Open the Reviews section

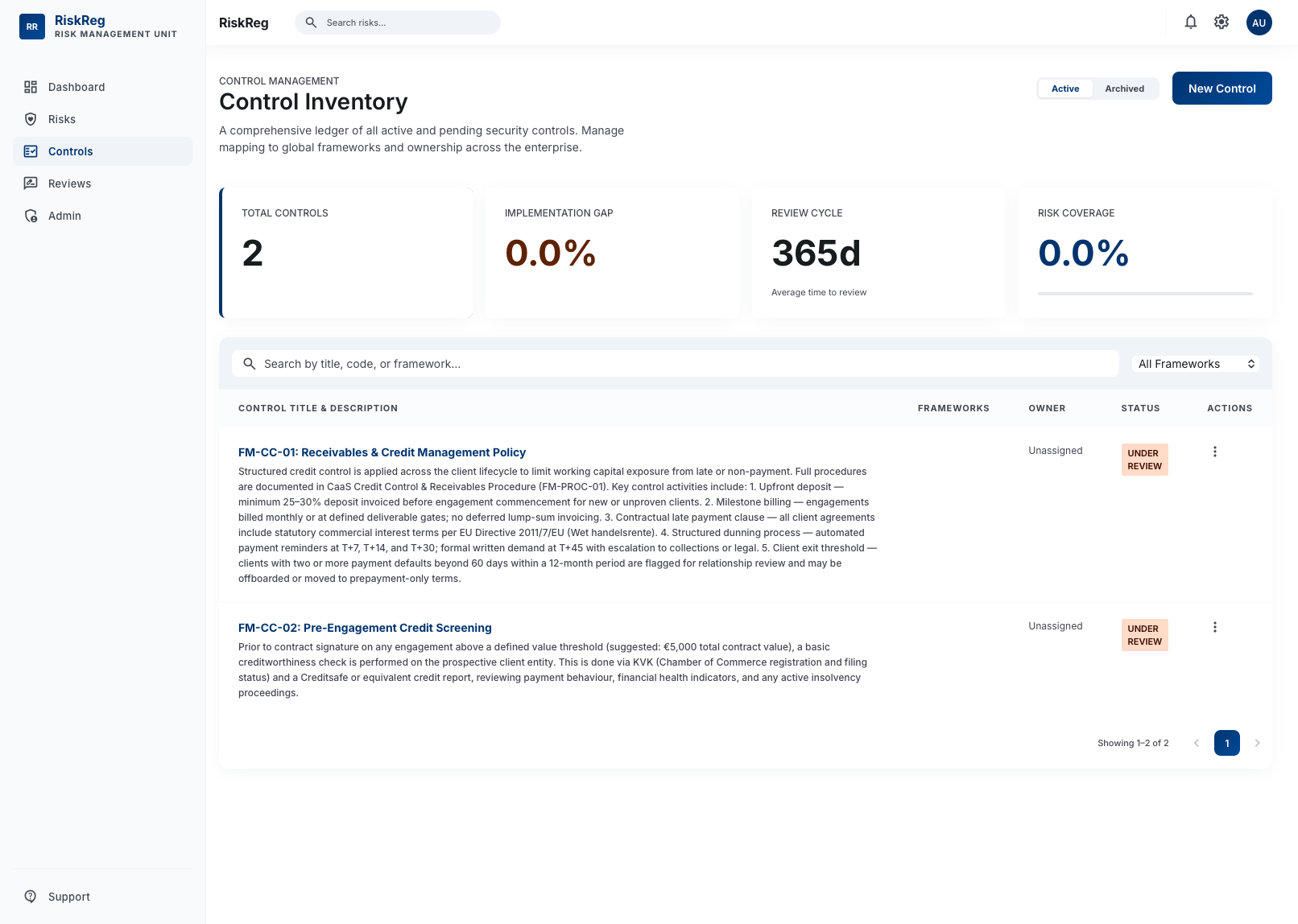(69, 184)
